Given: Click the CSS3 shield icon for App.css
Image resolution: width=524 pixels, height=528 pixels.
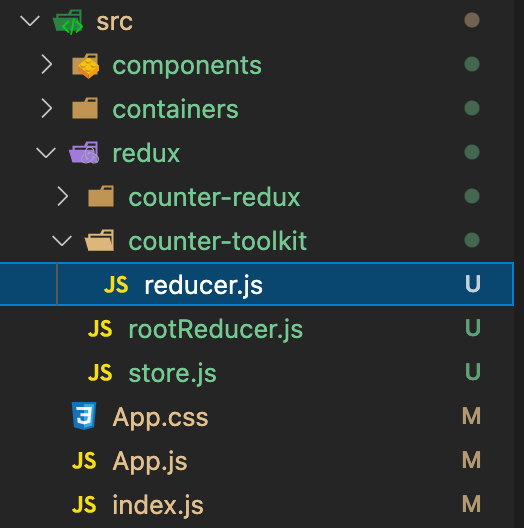Looking at the screenshot, I should click(84, 416).
